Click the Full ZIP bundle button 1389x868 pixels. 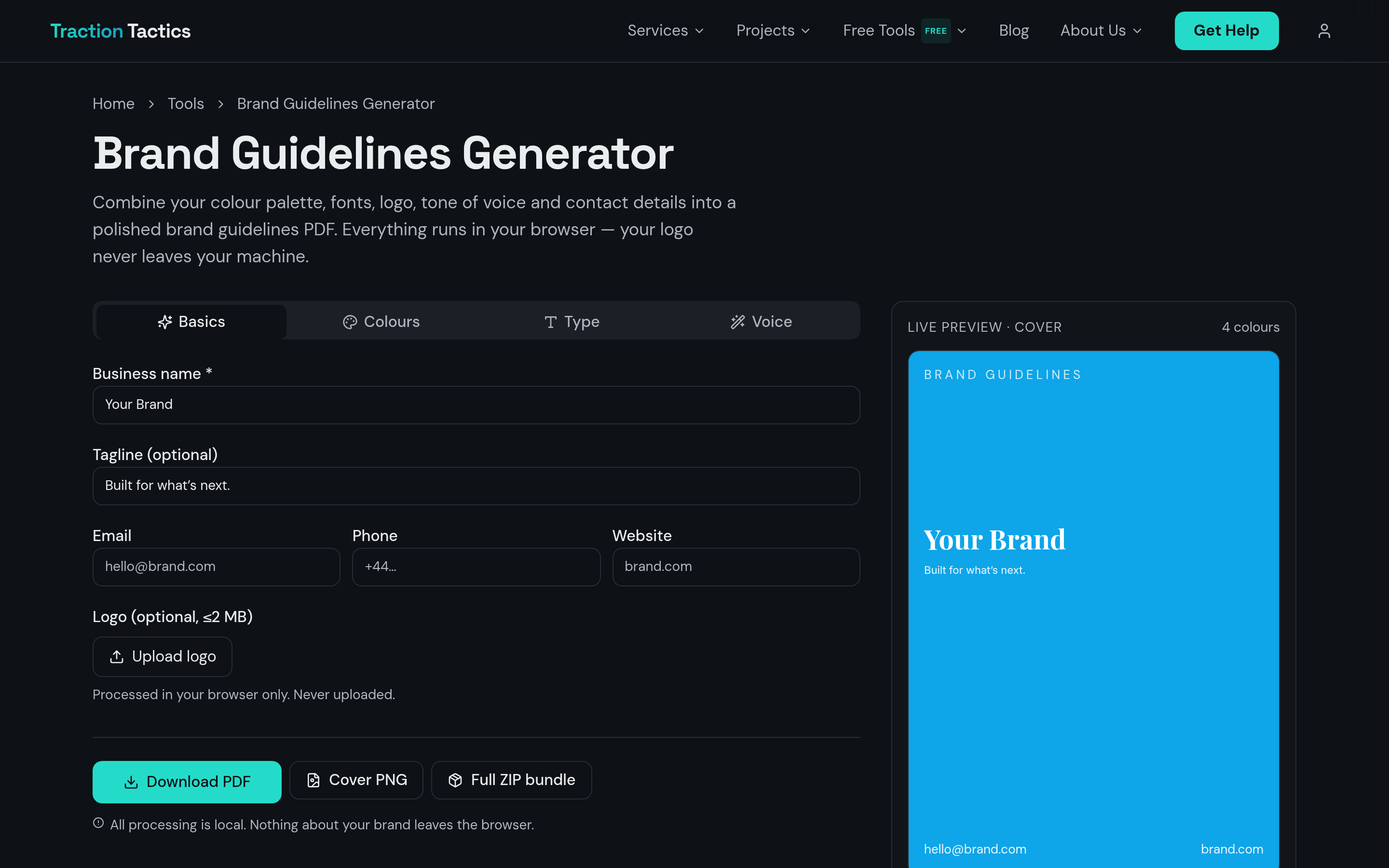click(511, 780)
